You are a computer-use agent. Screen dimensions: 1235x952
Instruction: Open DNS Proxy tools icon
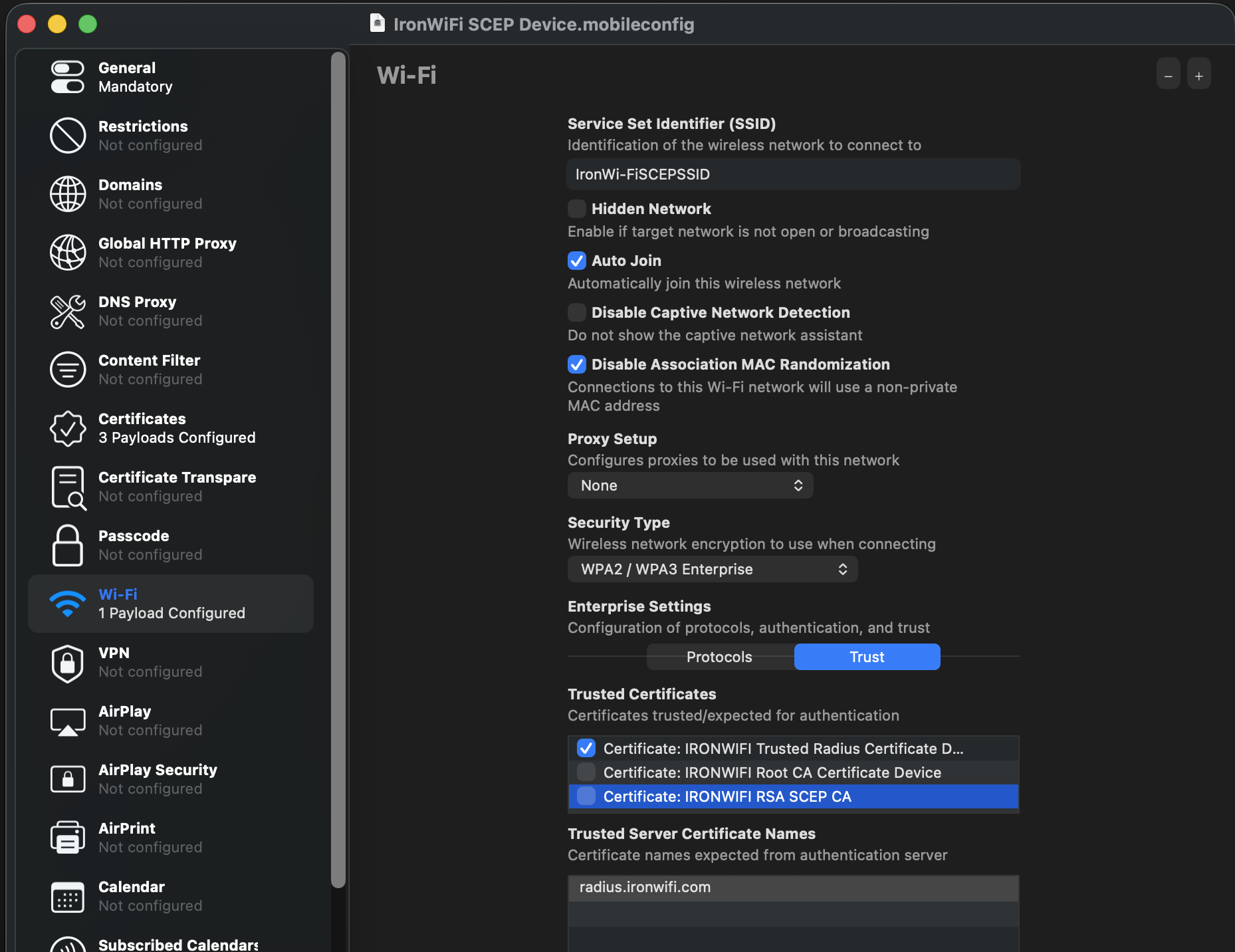click(x=68, y=311)
